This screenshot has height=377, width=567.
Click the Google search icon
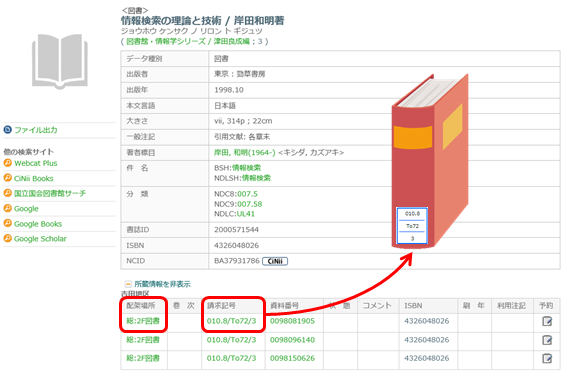[8, 208]
